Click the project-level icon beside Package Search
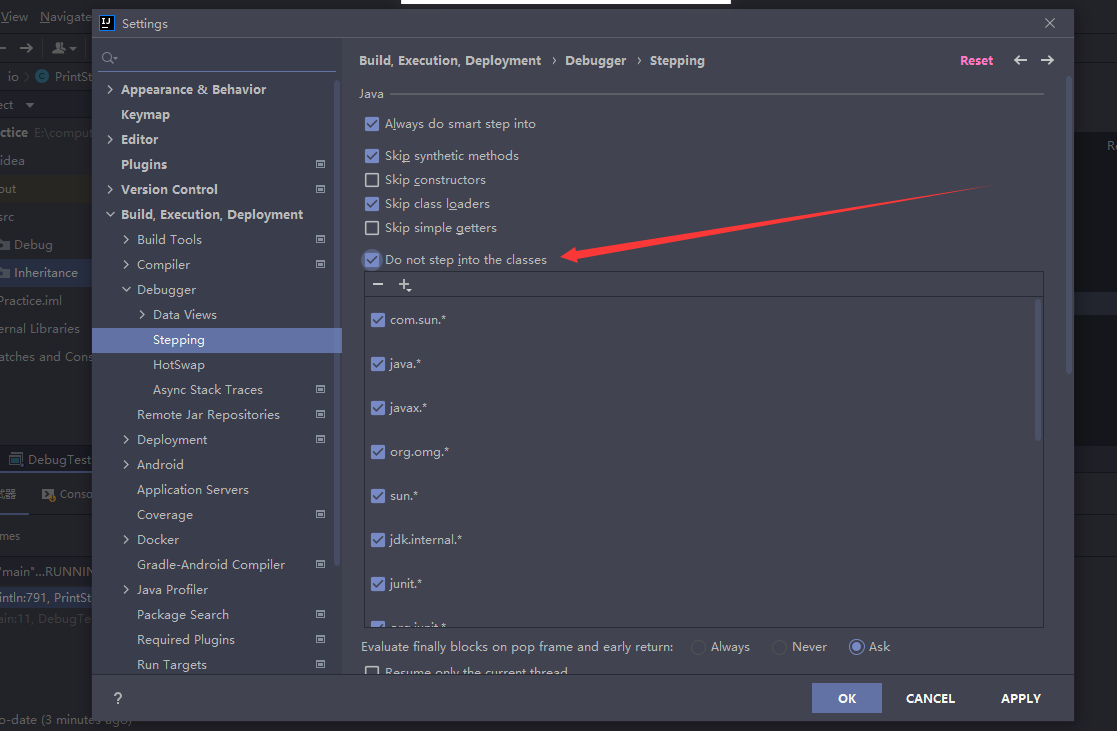This screenshot has height=731, width=1117. [x=321, y=614]
